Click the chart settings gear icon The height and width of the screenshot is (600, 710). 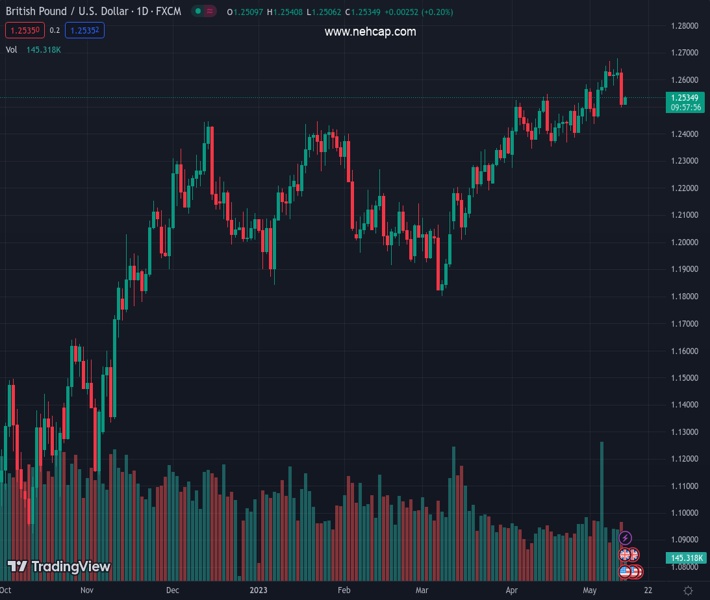[x=687, y=591]
